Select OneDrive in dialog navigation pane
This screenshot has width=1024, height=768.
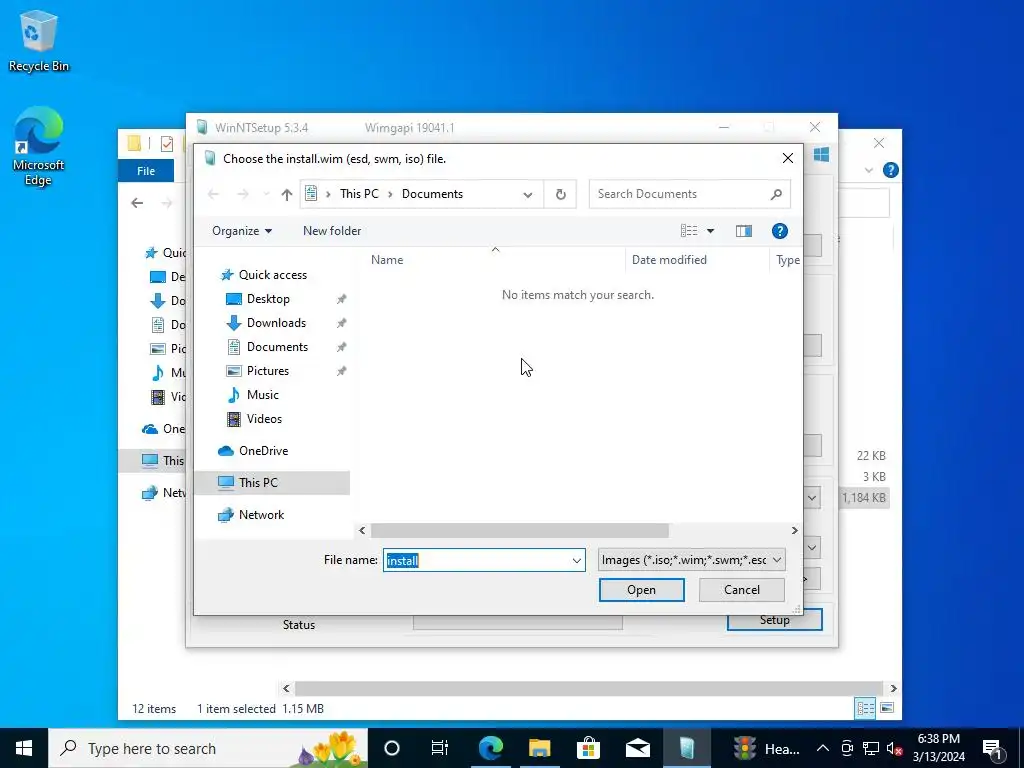[263, 451]
